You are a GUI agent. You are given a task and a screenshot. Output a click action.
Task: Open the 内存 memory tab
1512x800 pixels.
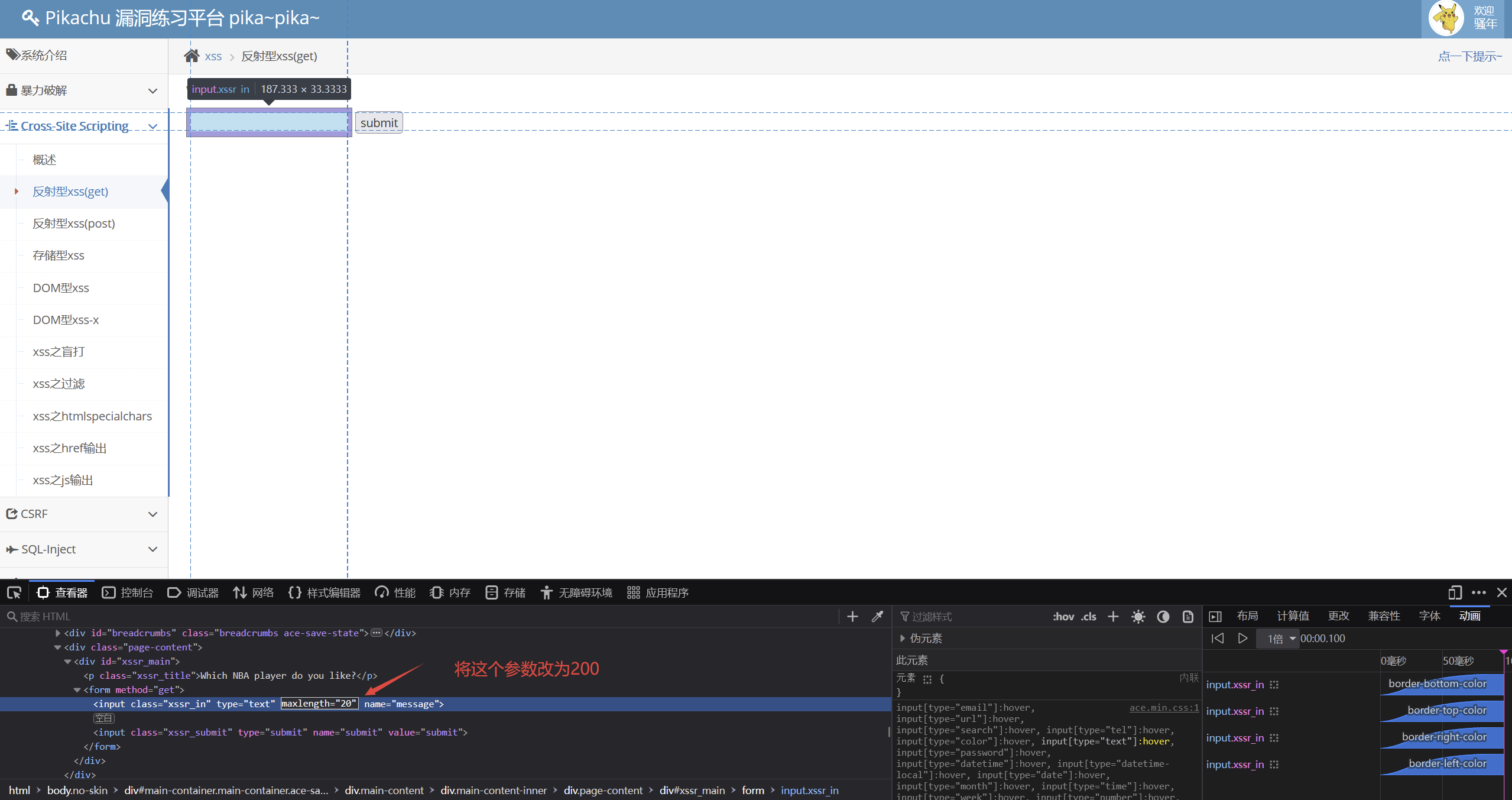point(450,592)
